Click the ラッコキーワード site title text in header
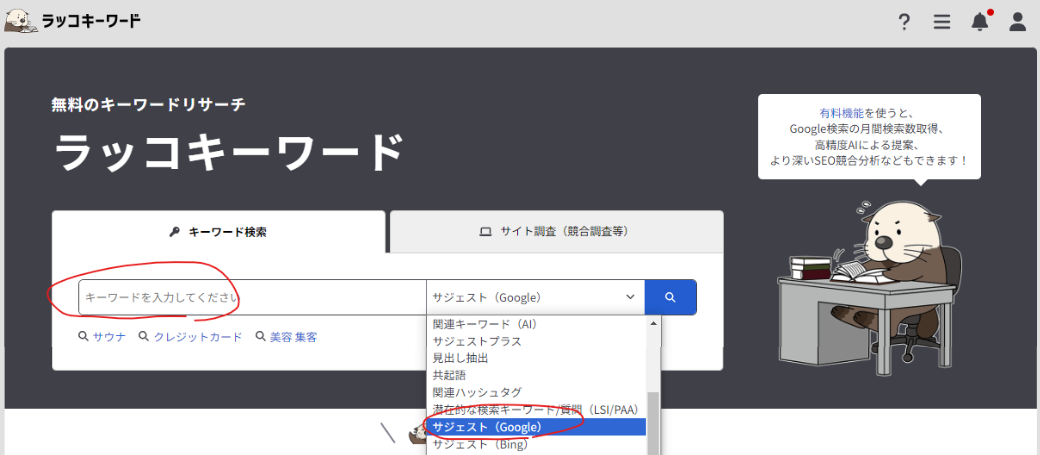Viewport: 1040px width, 455px height. pos(91,21)
